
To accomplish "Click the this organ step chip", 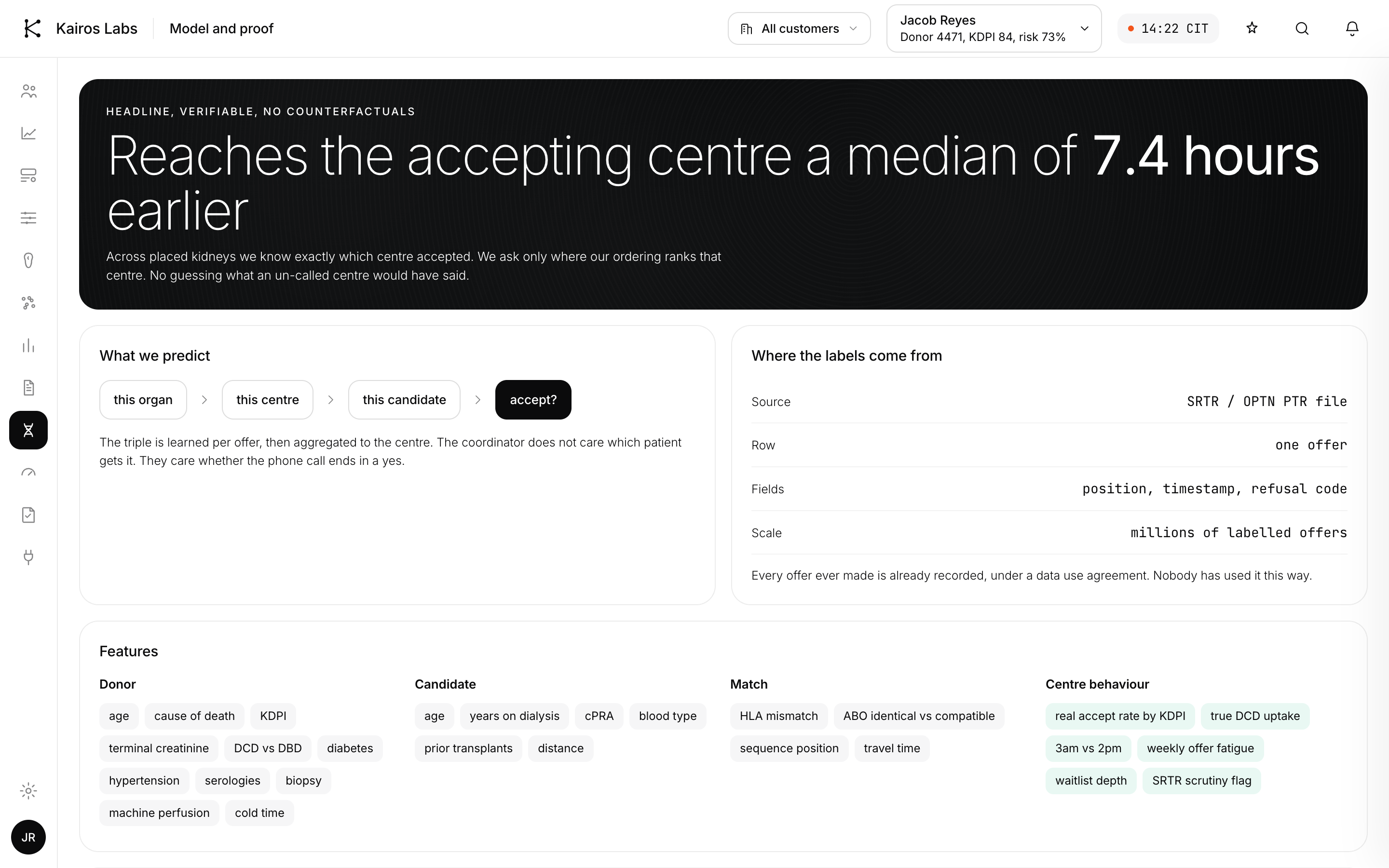I will [143, 400].
